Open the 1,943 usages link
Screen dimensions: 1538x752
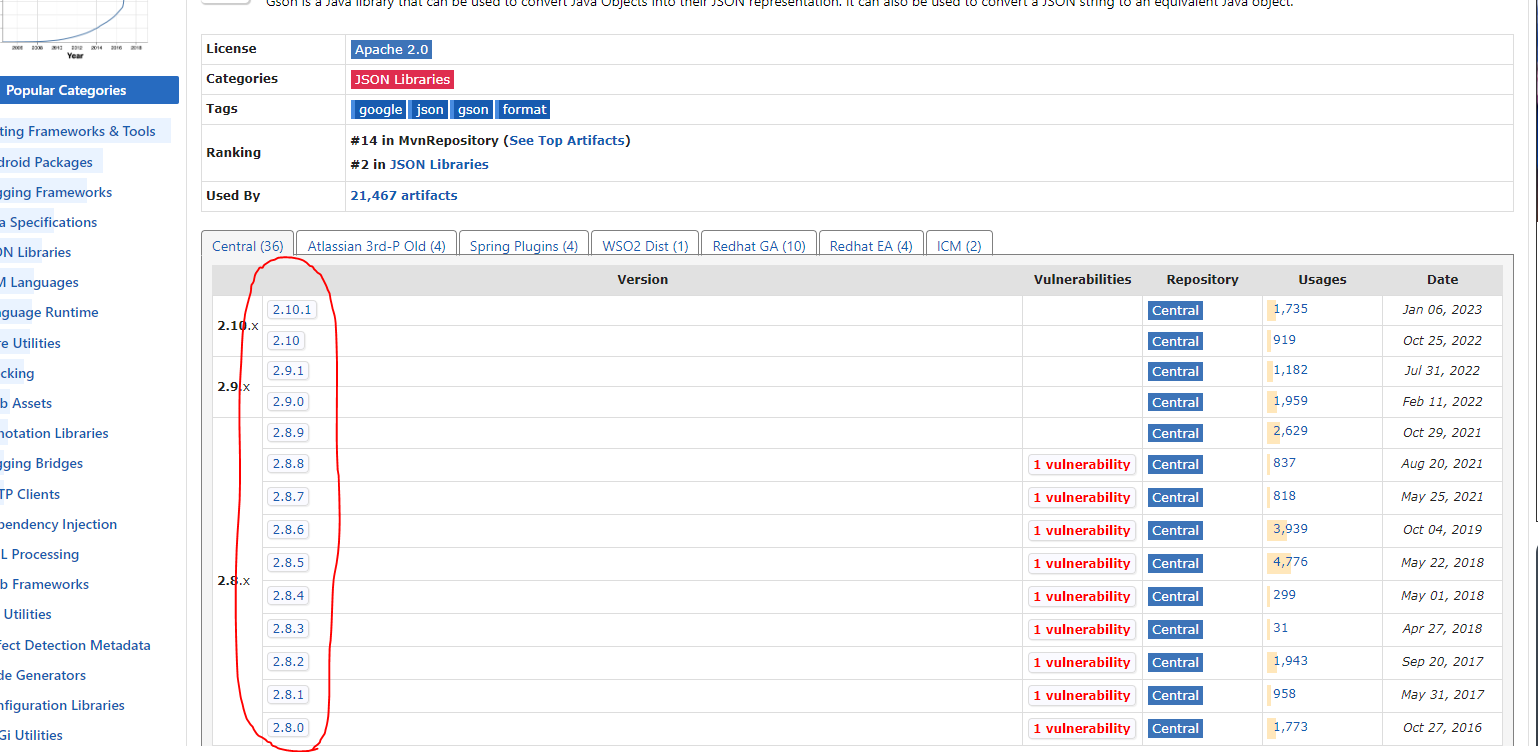tap(1290, 661)
